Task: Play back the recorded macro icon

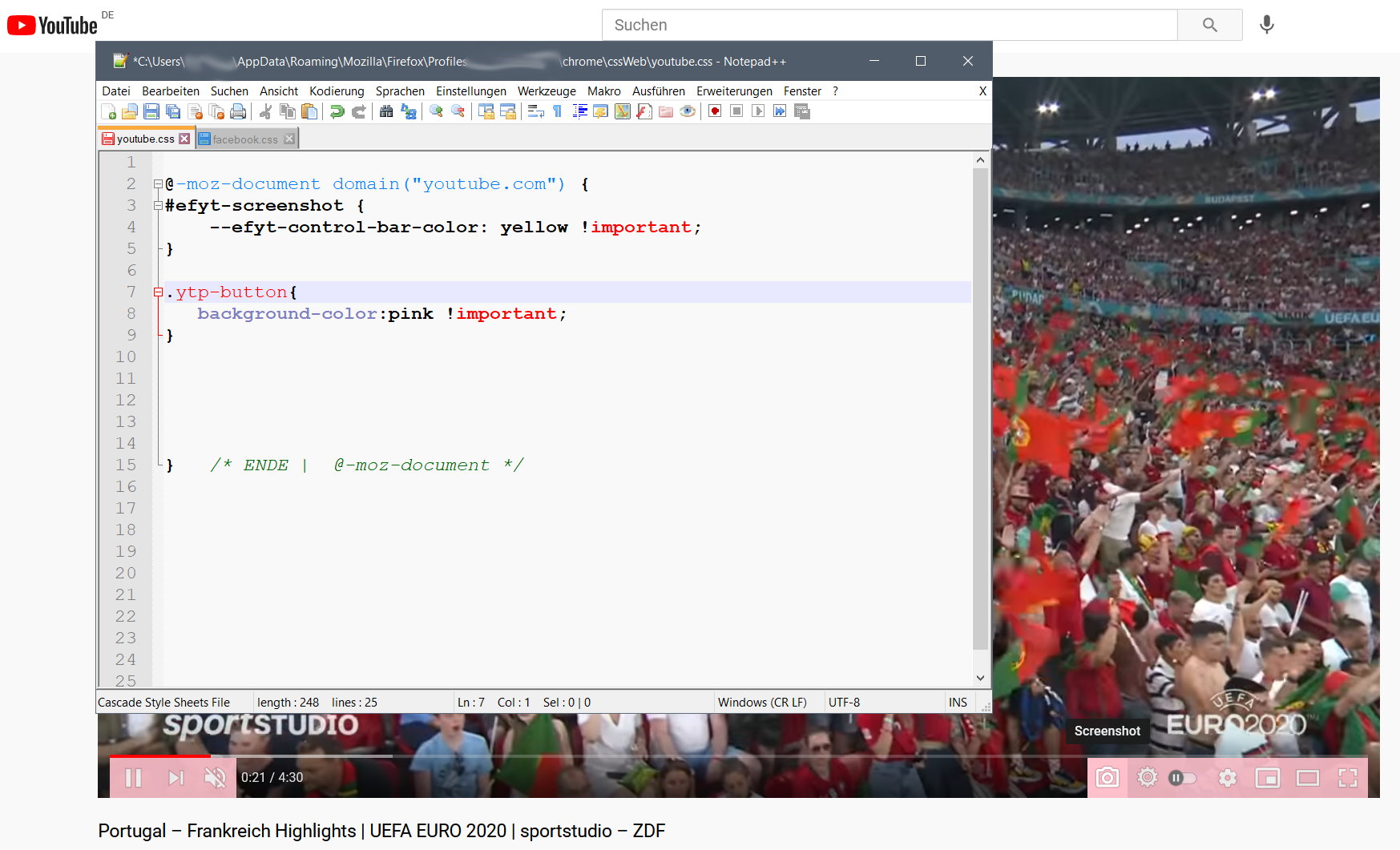Action: pyautogui.click(x=758, y=111)
